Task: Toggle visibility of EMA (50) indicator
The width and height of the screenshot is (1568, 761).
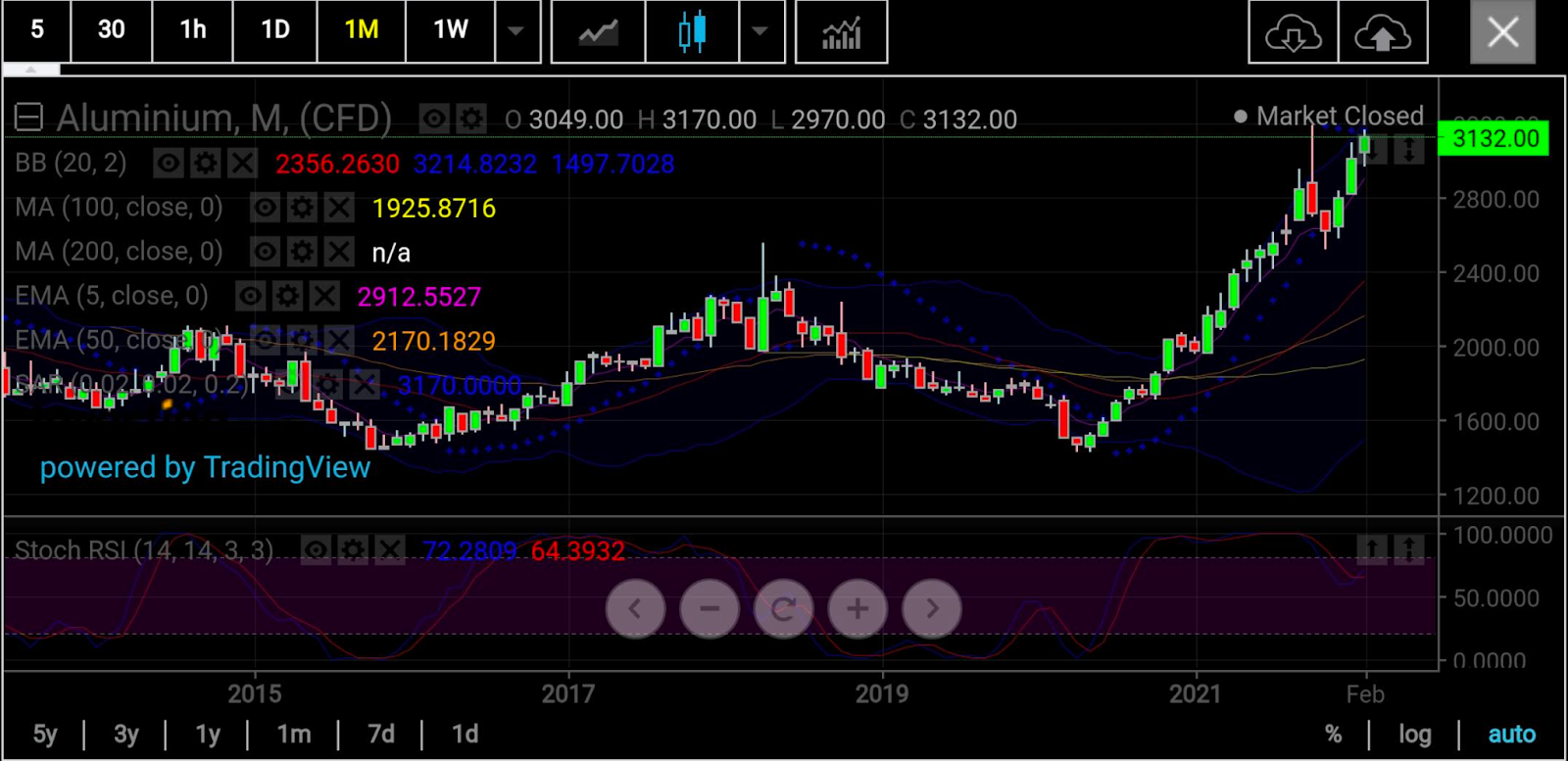Action: (265, 340)
